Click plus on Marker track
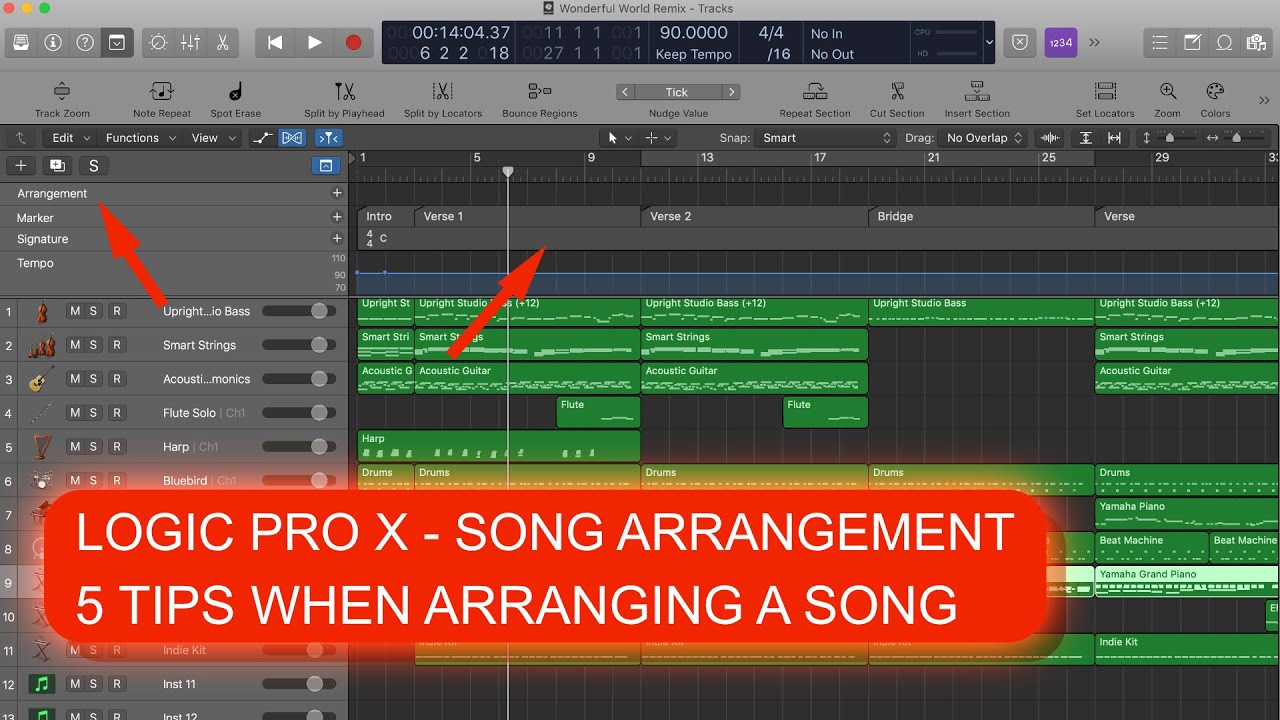 337,217
